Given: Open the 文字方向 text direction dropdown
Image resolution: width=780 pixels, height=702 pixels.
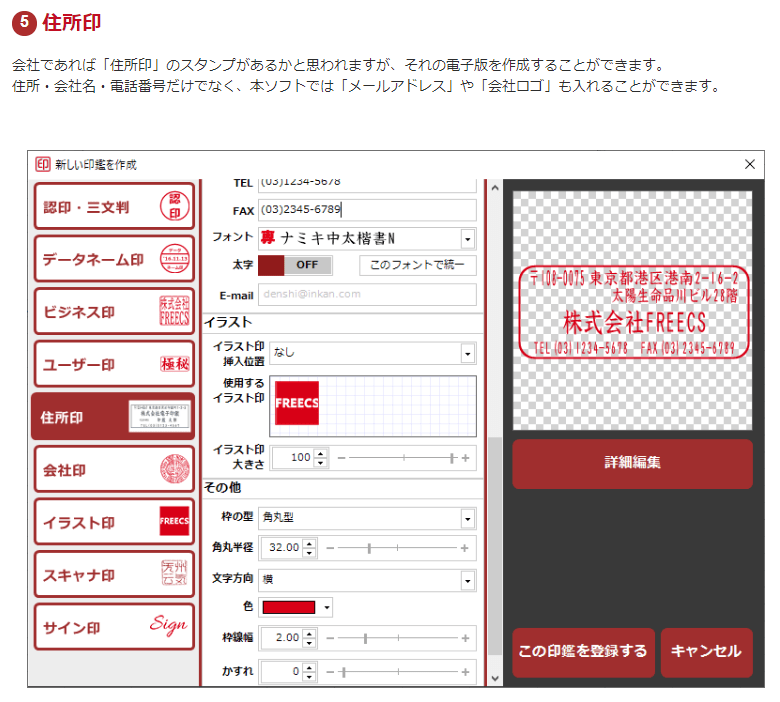Looking at the screenshot, I should click(467, 580).
